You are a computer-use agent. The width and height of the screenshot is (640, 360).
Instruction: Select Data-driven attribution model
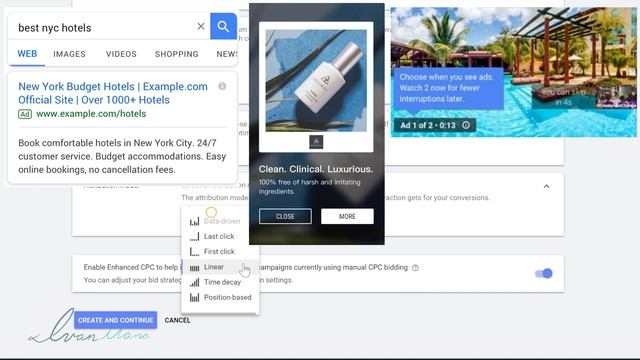pos(220,221)
